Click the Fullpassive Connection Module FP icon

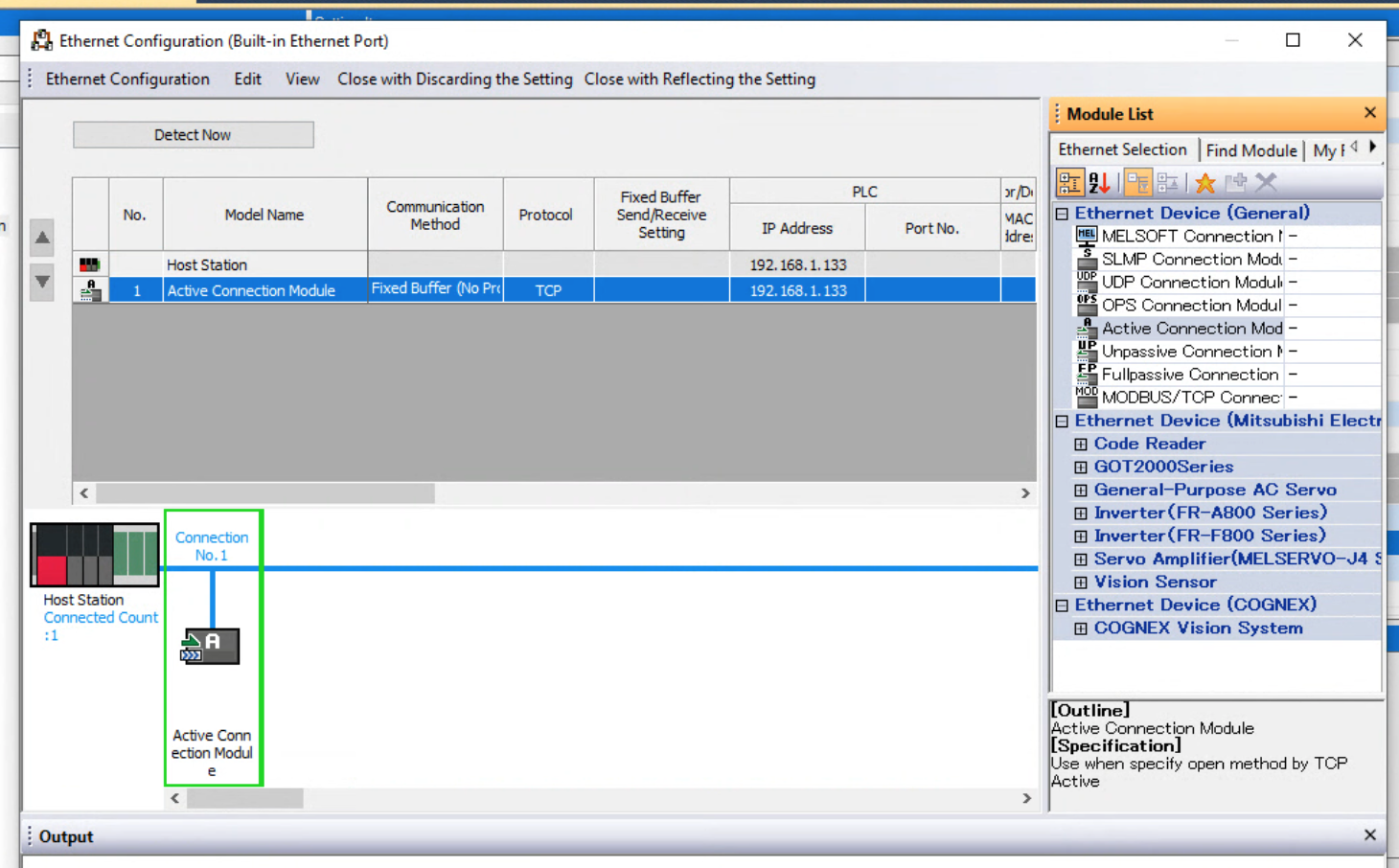tap(1086, 374)
